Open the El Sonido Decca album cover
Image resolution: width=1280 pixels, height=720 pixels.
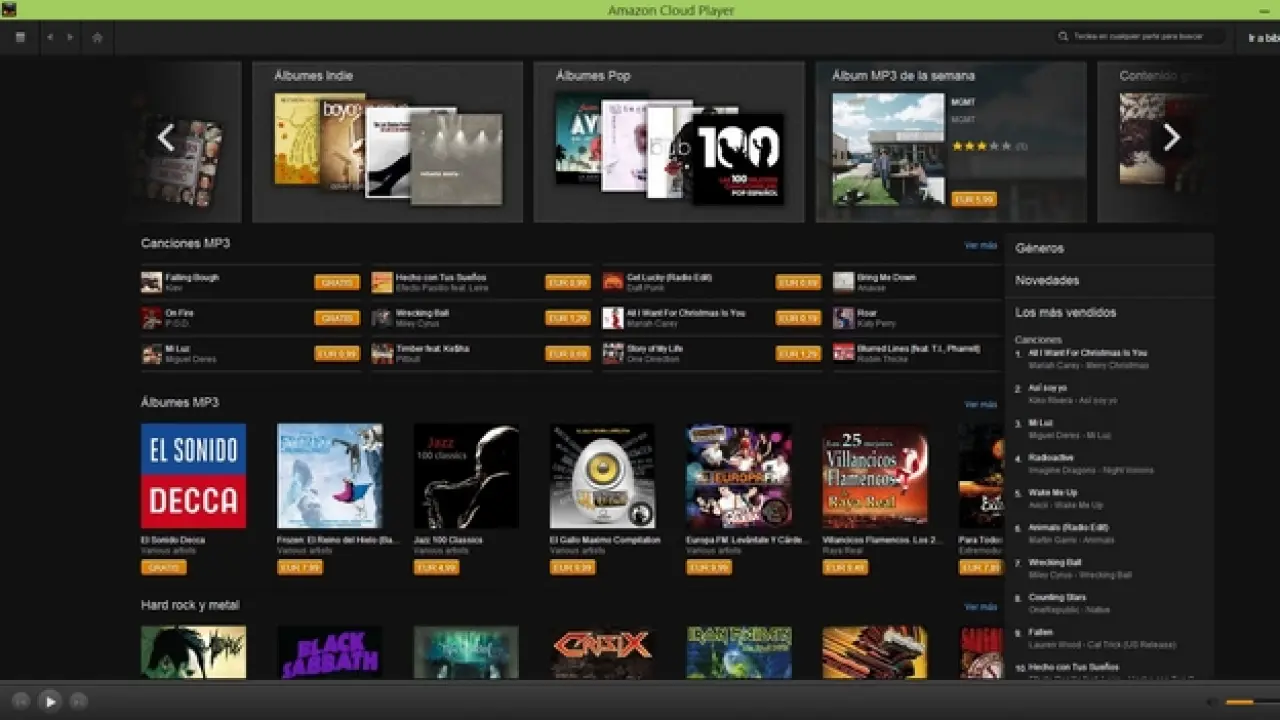pos(193,476)
